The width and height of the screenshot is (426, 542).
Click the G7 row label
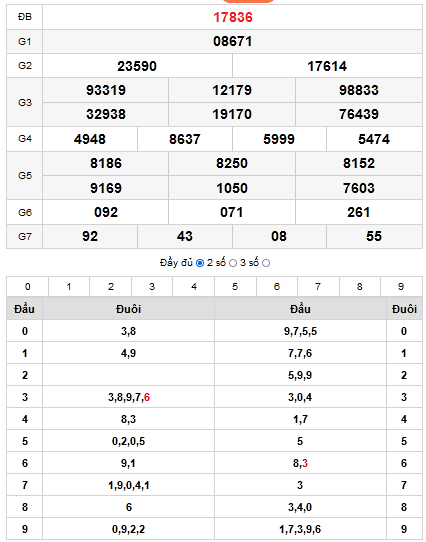(25, 236)
